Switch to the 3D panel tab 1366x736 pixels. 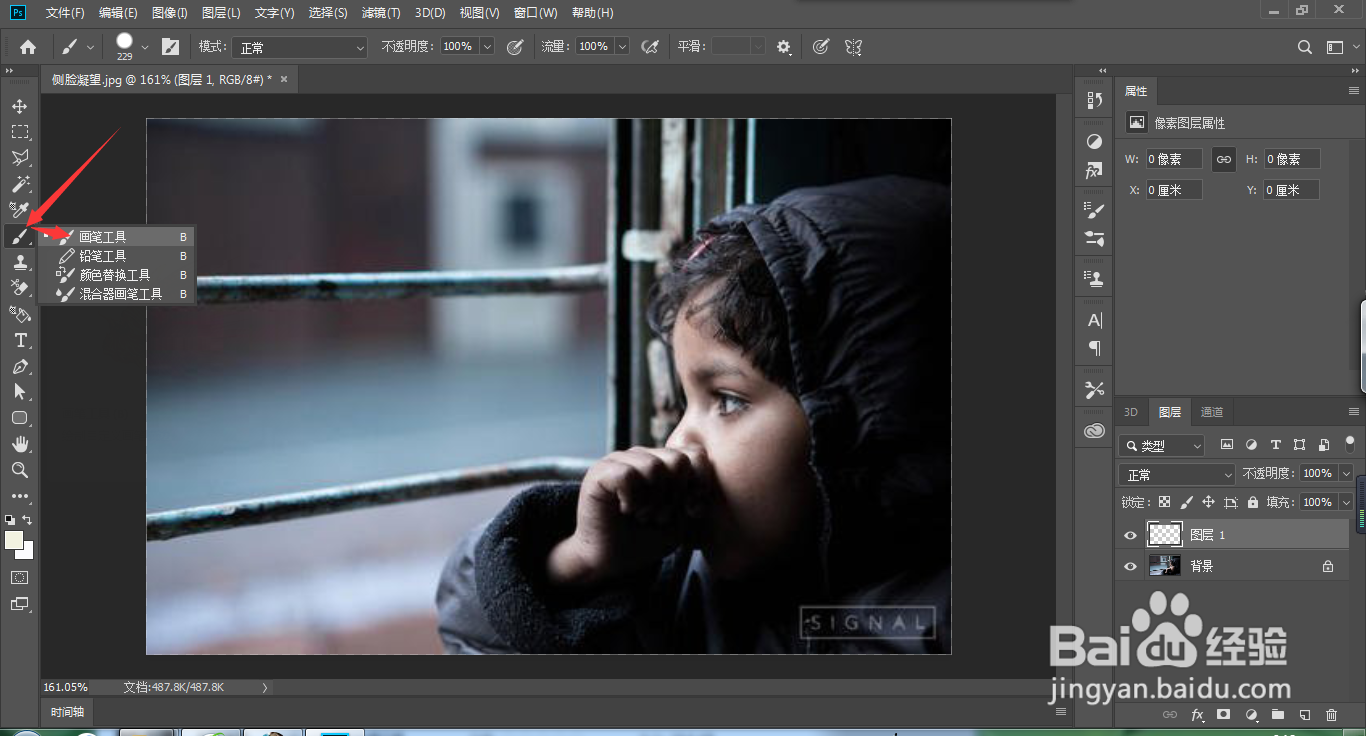click(x=1131, y=412)
